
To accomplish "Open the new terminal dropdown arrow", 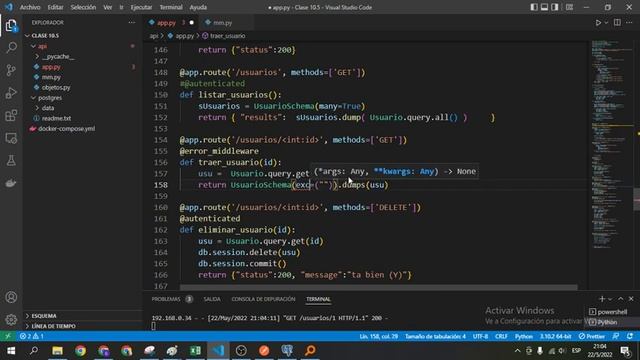I will [x=610, y=299].
